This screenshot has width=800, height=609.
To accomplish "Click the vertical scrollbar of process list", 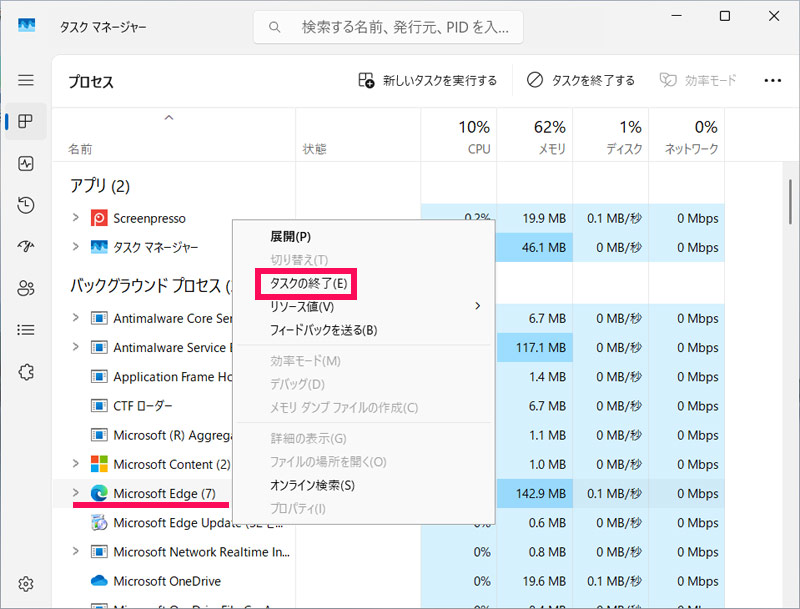I will coord(790,202).
